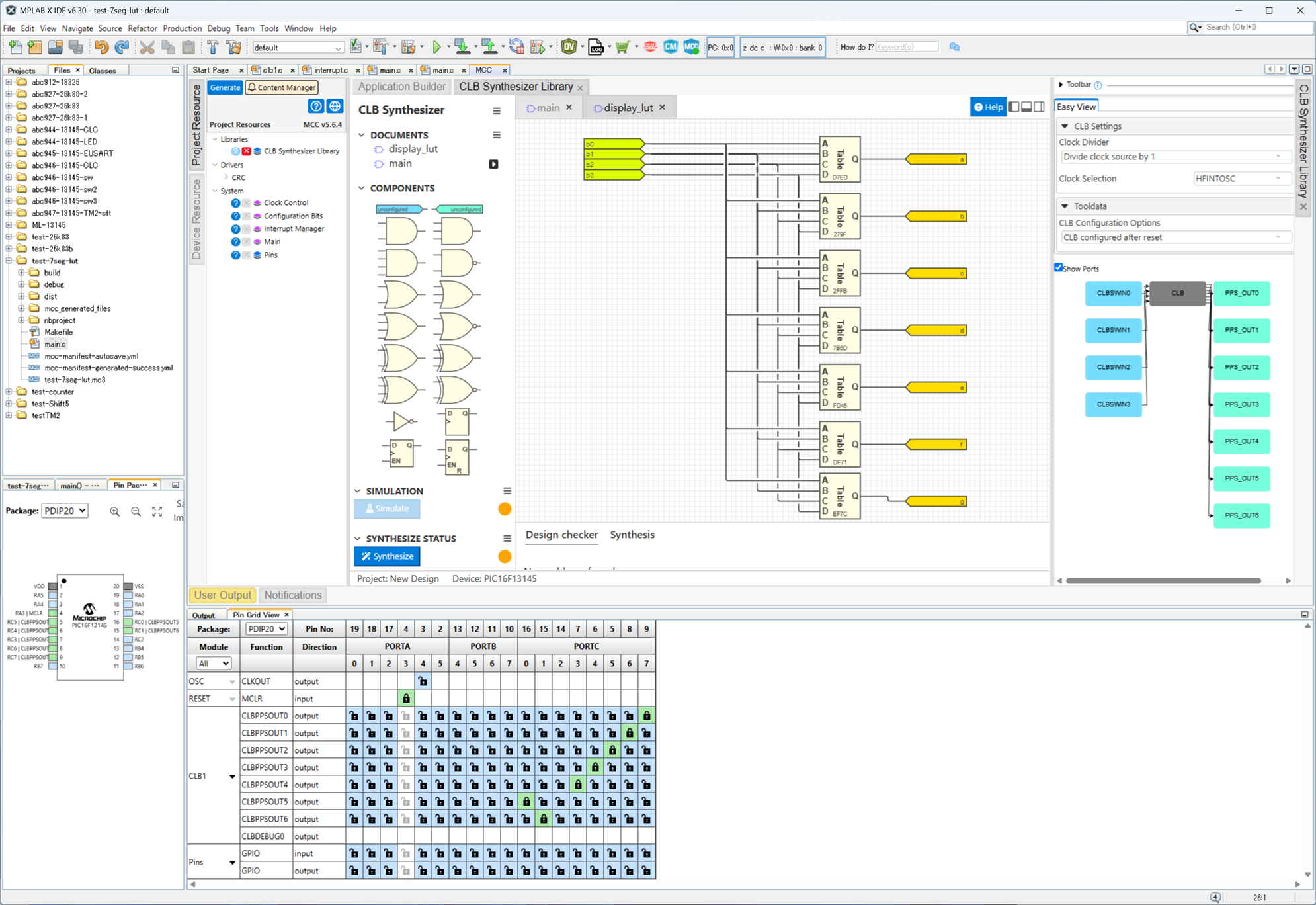This screenshot has height=905, width=1316.
Task: Select the 2-input NAND gate component
Action: tap(456, 263)
